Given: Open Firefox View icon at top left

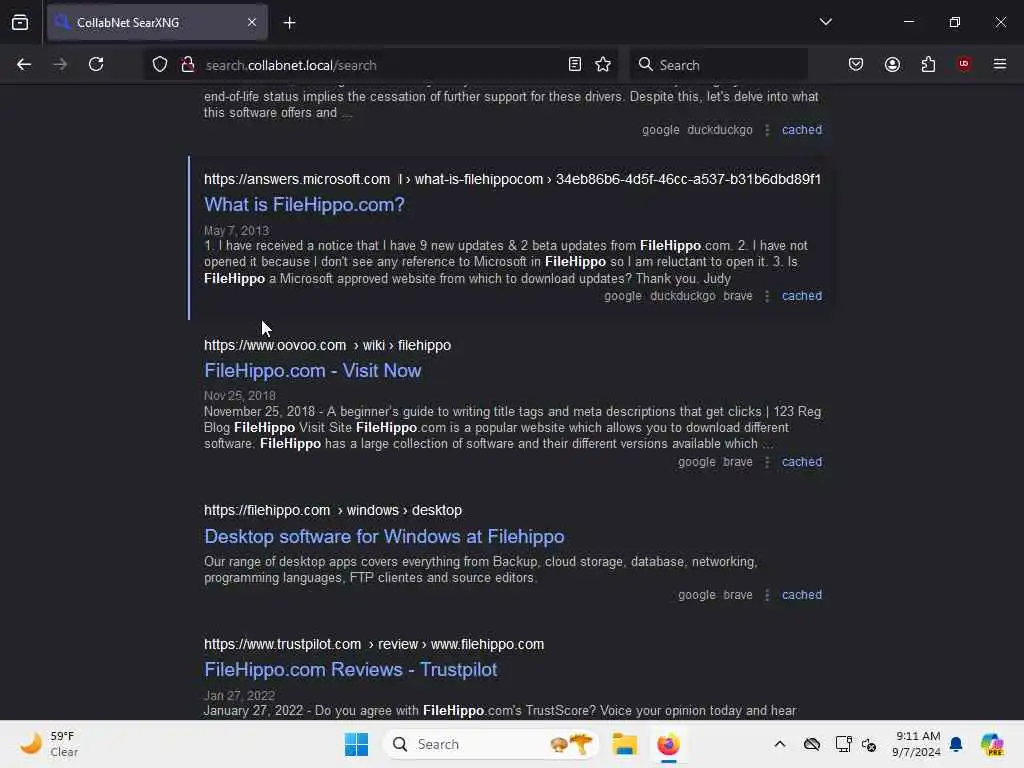Looking at the screenshot, I should tap(20, 23).
